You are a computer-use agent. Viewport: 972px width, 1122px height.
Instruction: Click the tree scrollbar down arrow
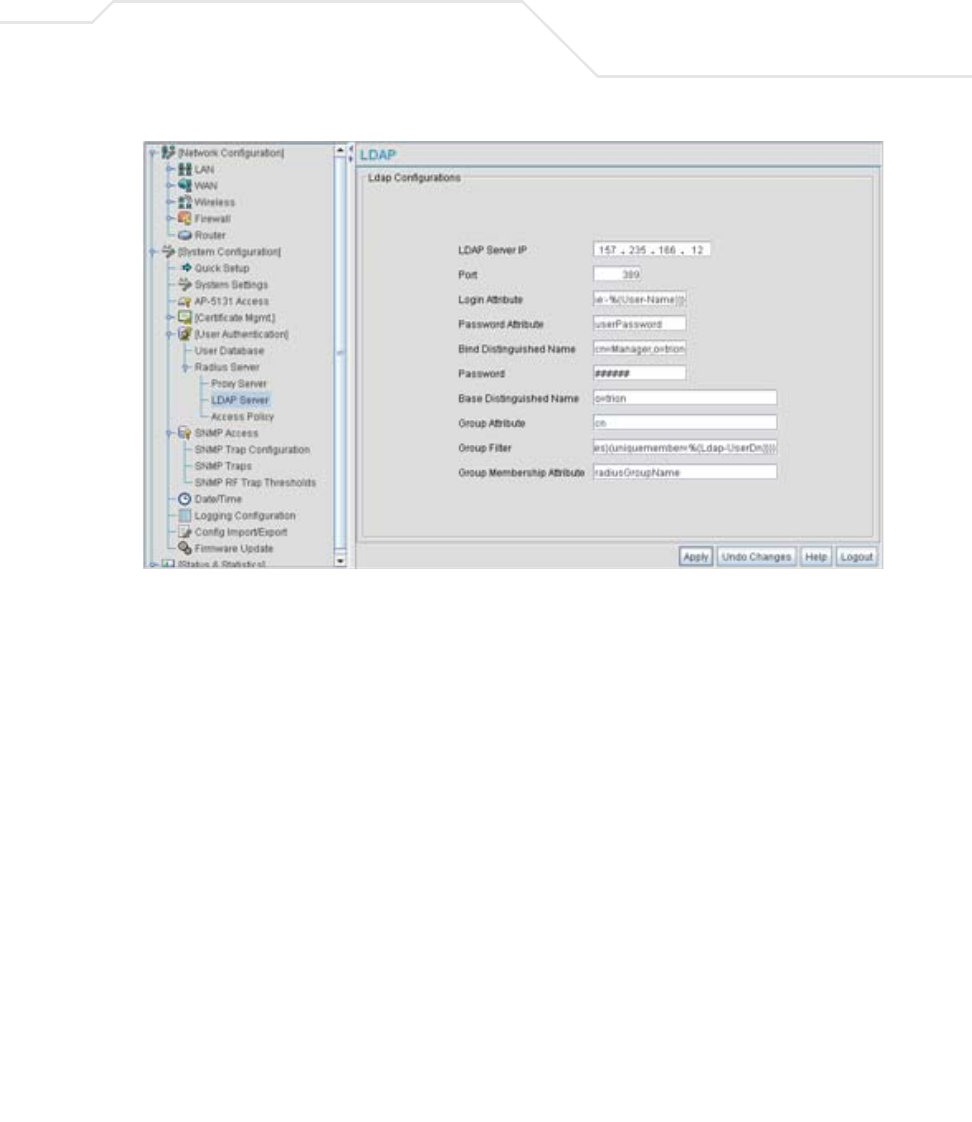pyautogui.click(x=340, y=561)
